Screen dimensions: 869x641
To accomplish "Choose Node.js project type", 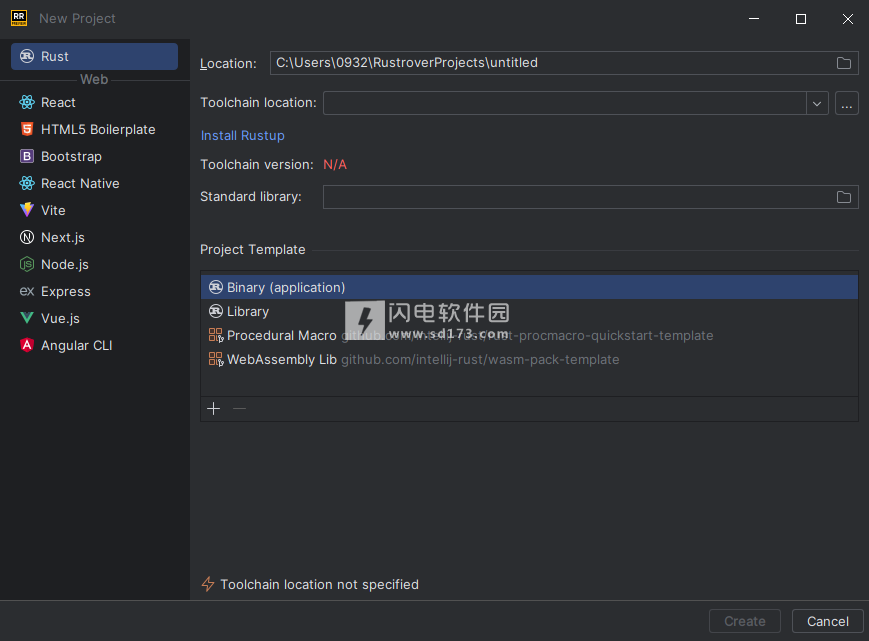I will 94,265.
